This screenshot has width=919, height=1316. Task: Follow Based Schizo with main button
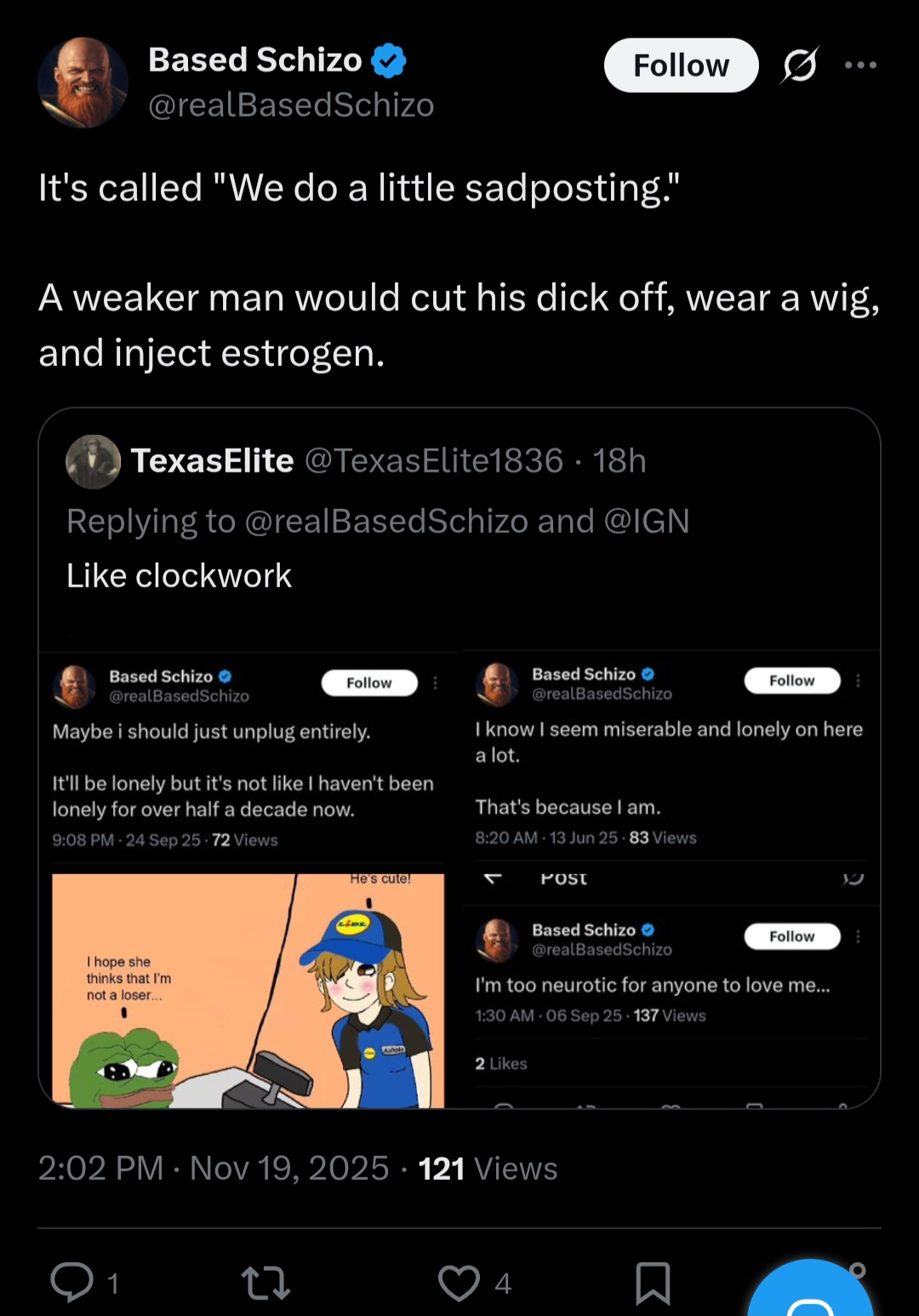(x=681, y=66)
